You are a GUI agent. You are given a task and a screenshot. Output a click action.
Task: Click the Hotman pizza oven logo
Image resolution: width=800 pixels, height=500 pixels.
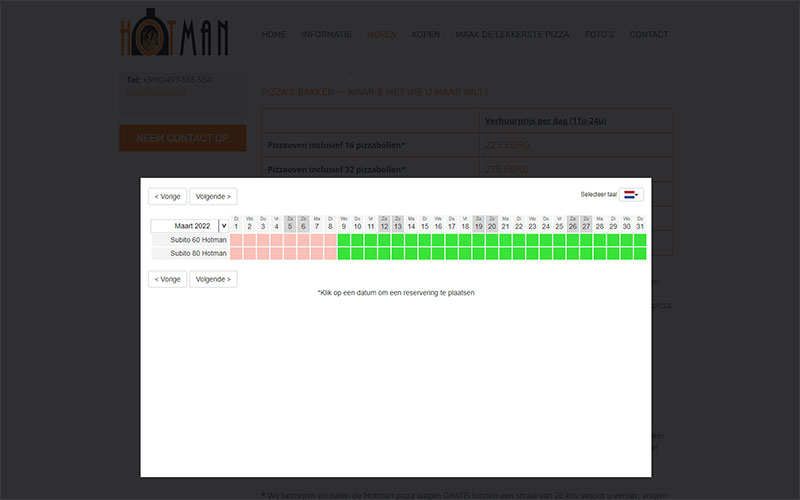pos(174,32)
